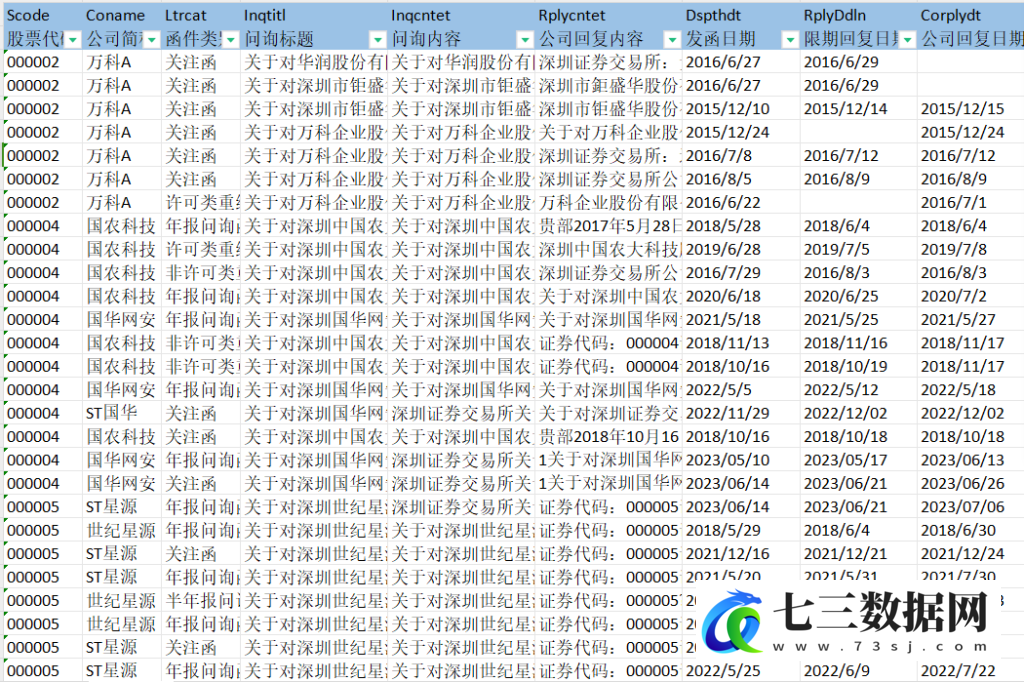Expand the 问询内容 column filter arrow
Screen dimensions: 1024x682
coord(524,40)
